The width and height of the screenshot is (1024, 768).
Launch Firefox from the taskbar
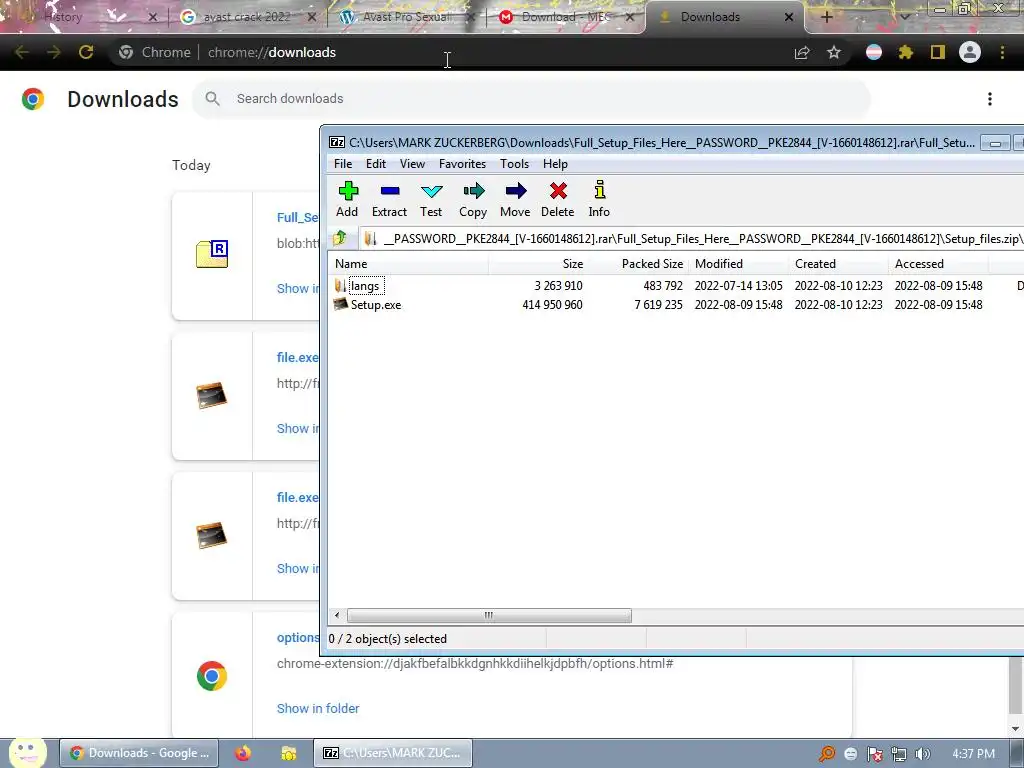pyautogui.click(x=243, y=753)
